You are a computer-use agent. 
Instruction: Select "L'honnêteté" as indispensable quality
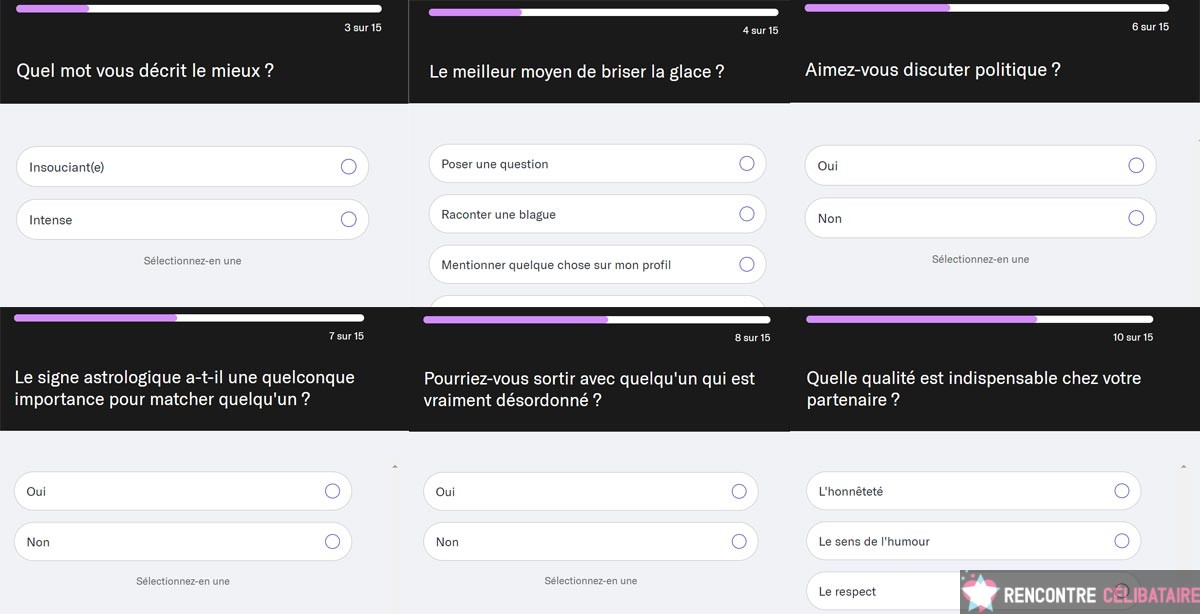(1120, 491)
